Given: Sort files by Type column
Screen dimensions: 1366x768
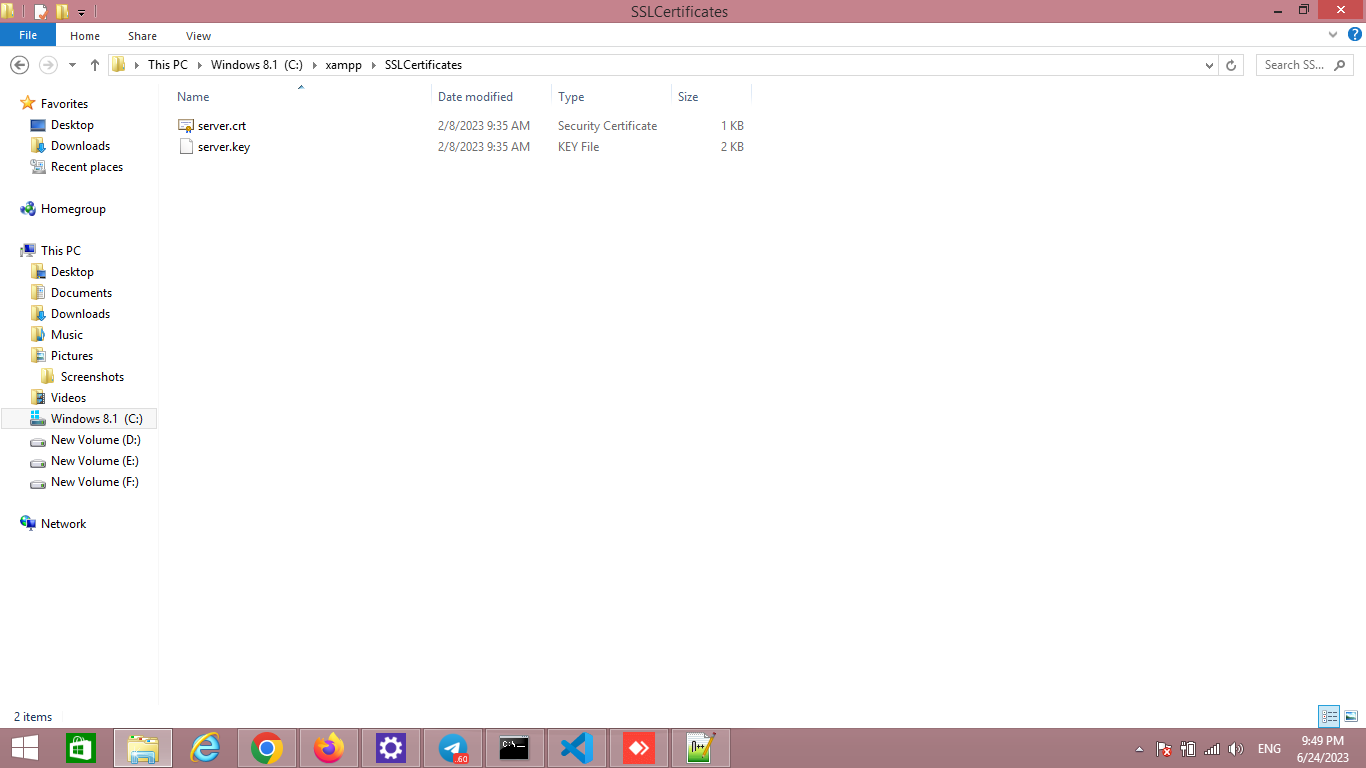Looking at the screenshot, I should click(611, 96).
